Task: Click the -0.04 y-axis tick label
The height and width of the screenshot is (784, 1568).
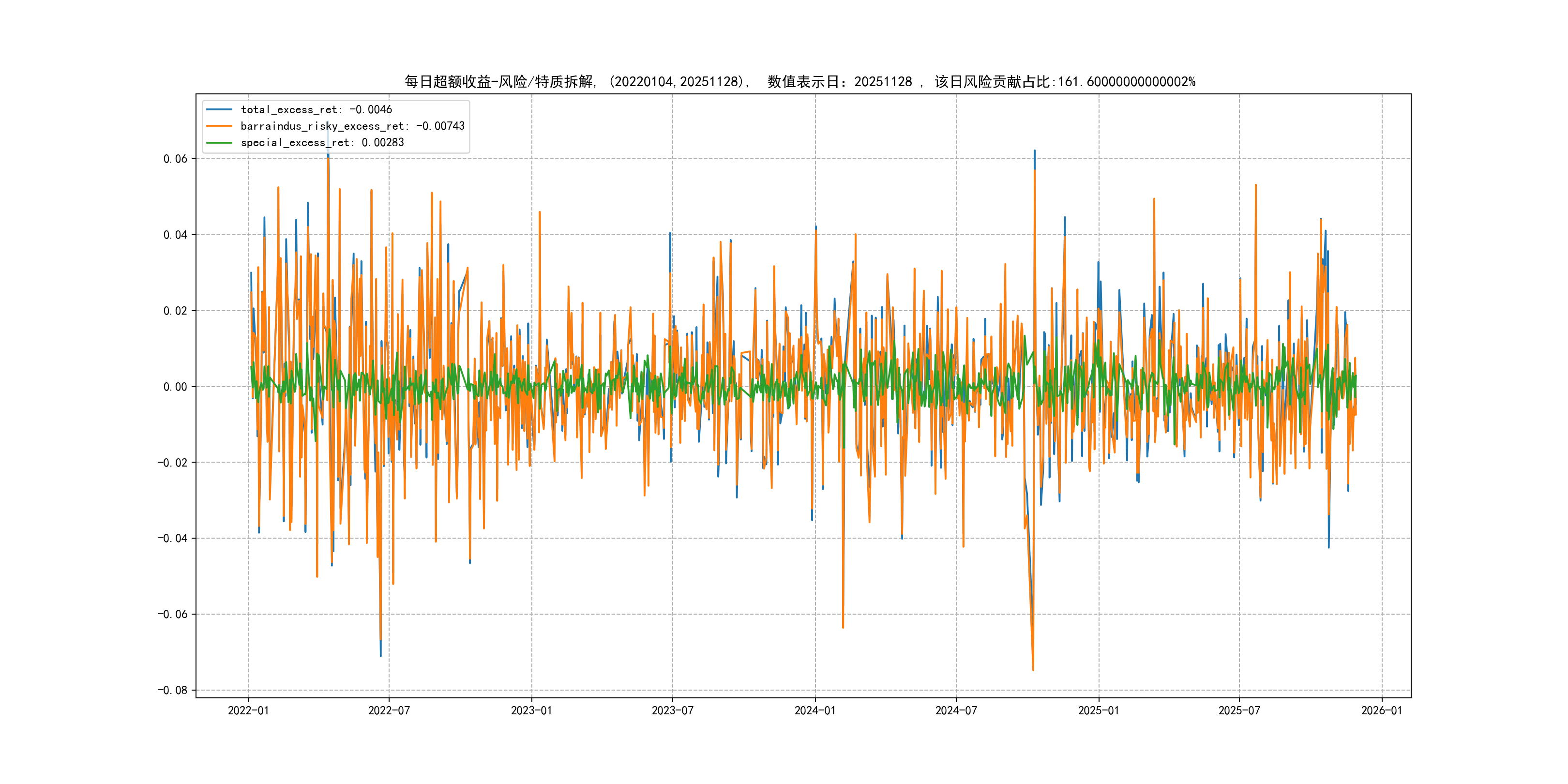Action: (172, 538)
